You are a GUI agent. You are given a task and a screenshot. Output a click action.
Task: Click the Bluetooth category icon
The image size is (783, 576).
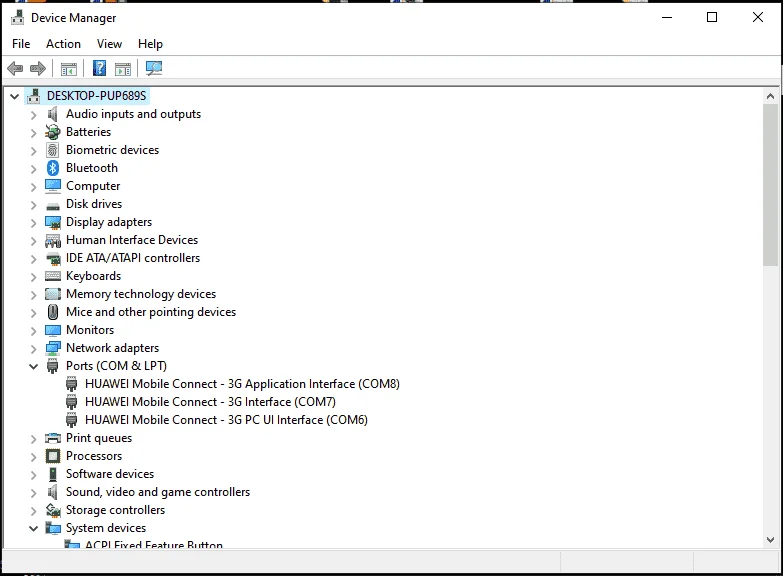(52, 168)
